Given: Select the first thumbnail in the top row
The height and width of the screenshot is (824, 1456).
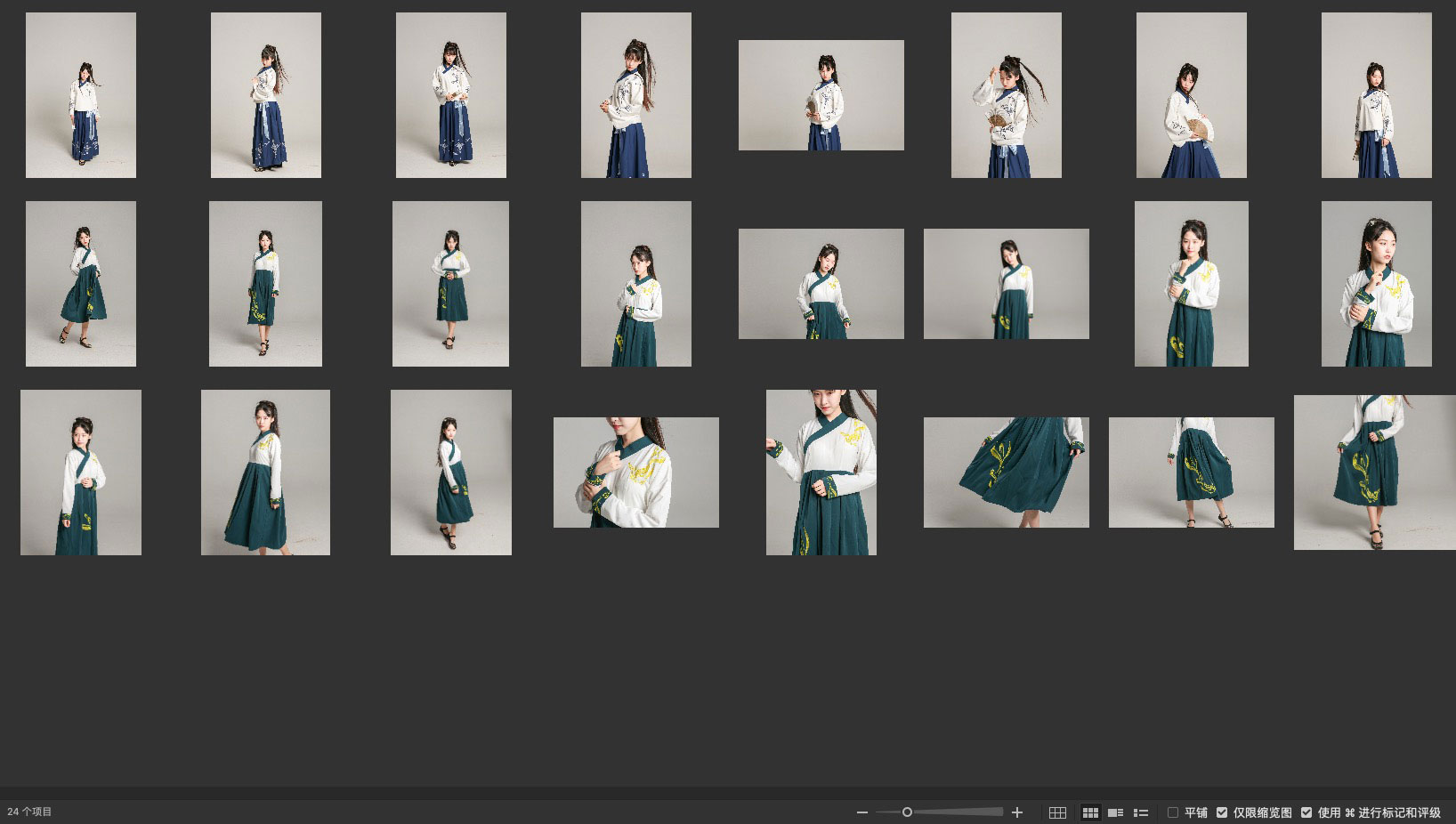Looking at the screenshot, I should [81, 95].
